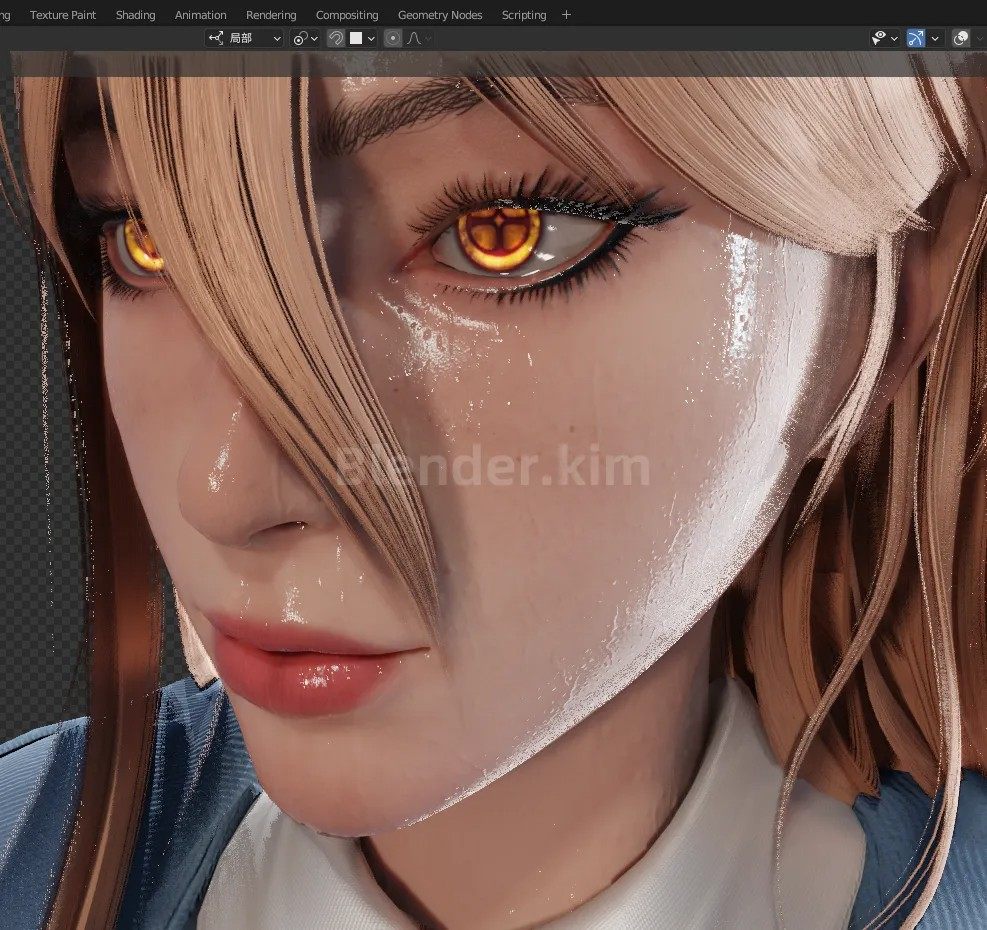Open the Shading workspace tab
987x930 pixels.
pos(135,14)
